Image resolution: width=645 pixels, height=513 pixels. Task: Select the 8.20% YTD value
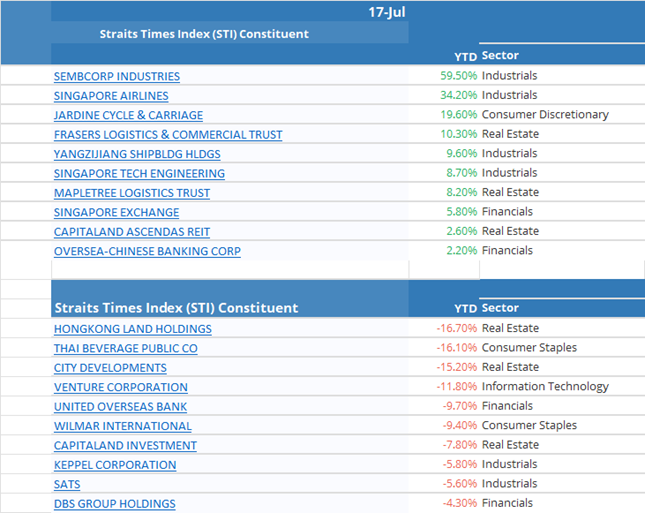point(462,192)
